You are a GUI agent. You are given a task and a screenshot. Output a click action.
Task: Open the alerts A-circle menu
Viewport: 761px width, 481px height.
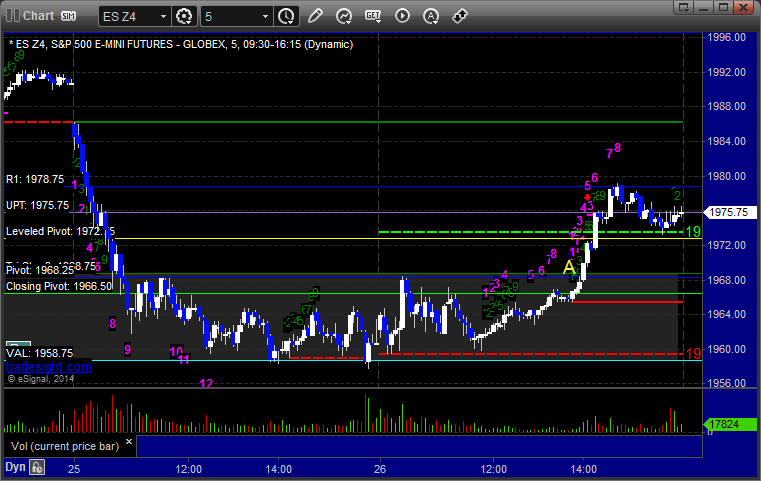[x=431, y=16]
